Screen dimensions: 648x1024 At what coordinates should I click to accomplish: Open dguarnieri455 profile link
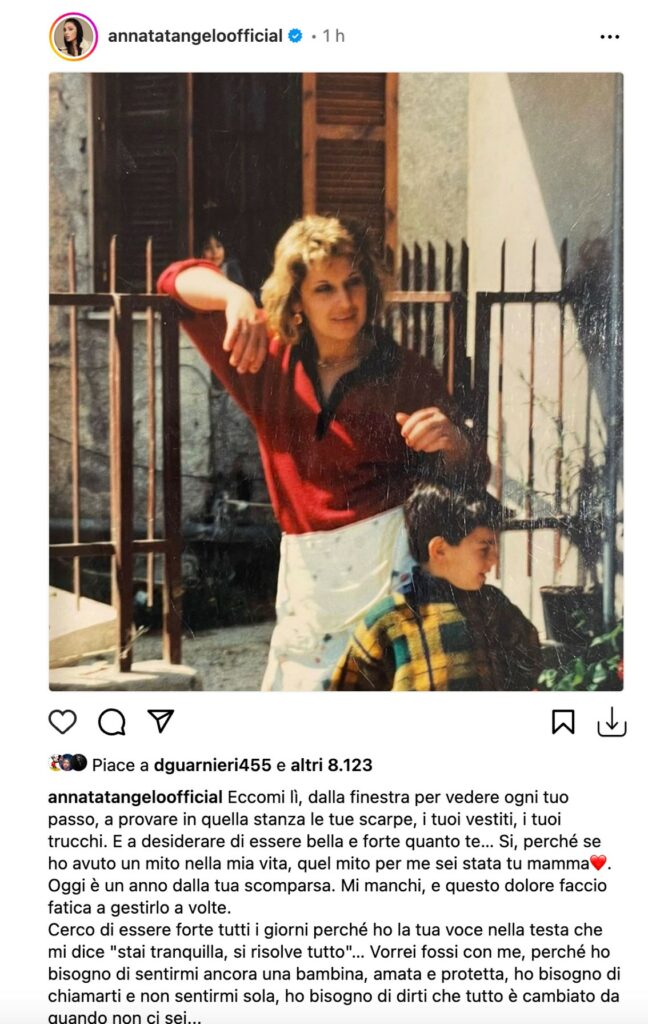tap(213, 765)
